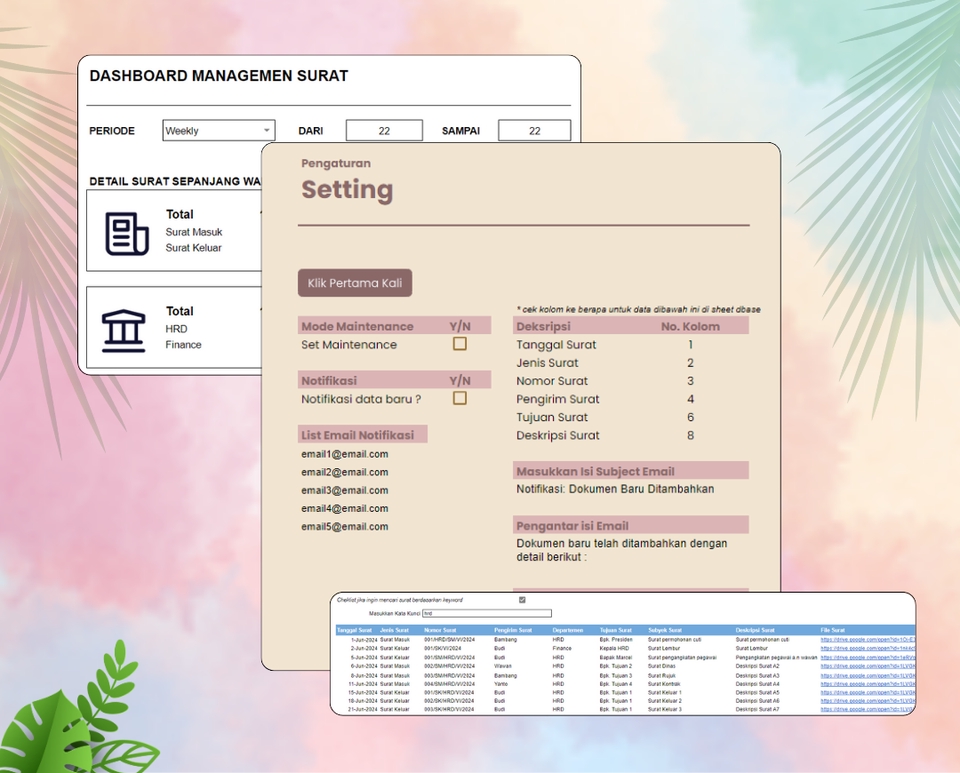960x773 pixels.
Task: Click the DARI input showing 22
Action: click(384, 130)
